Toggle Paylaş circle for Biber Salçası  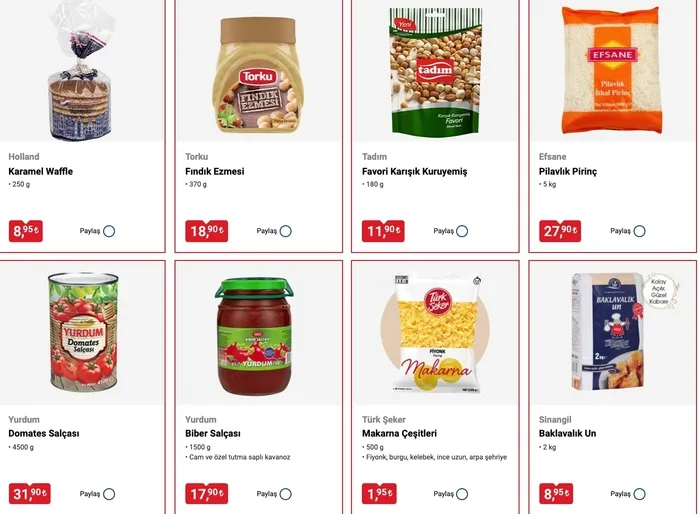286,494
